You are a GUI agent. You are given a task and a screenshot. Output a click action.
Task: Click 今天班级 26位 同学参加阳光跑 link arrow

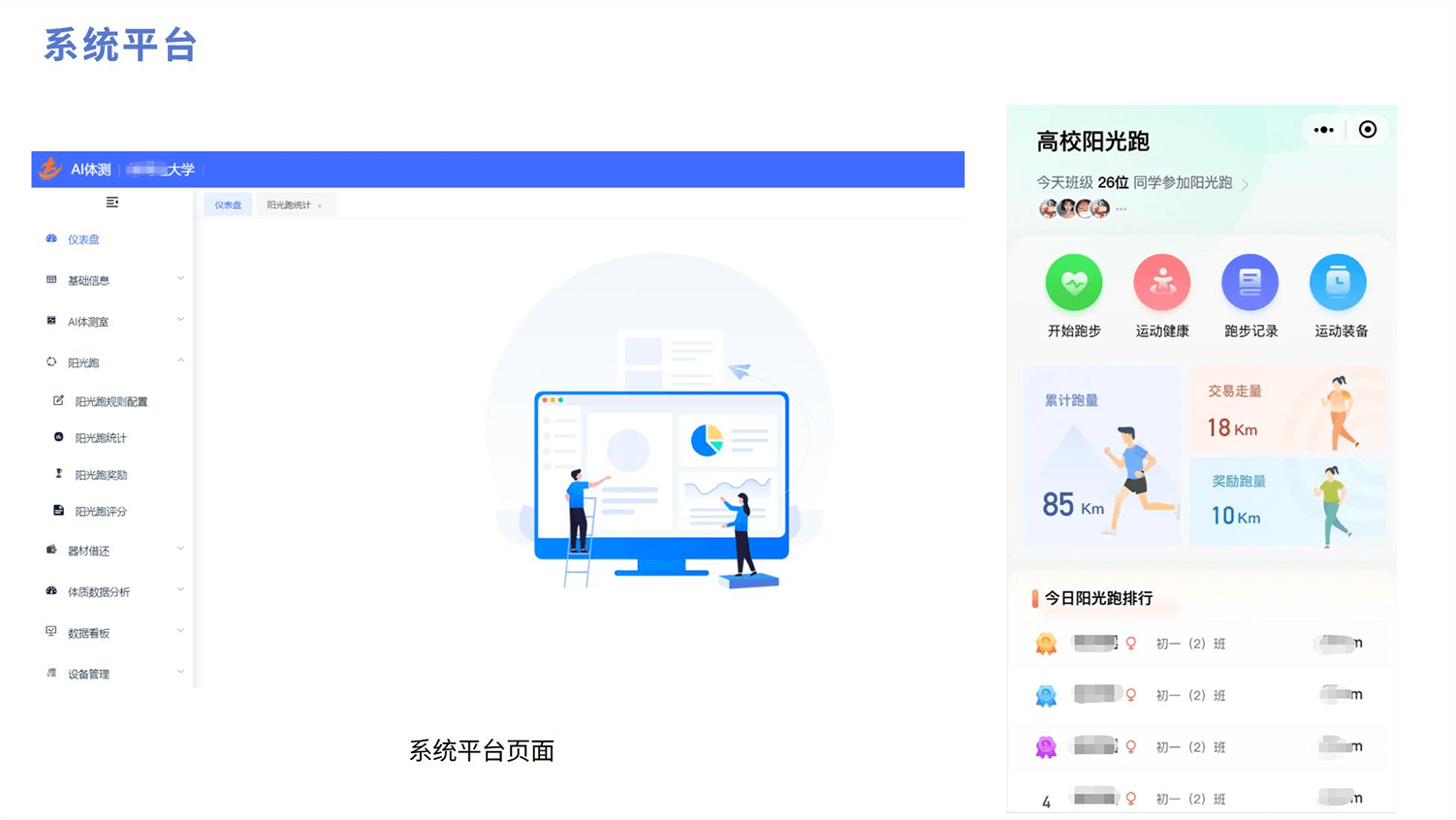click(1245, 183)
